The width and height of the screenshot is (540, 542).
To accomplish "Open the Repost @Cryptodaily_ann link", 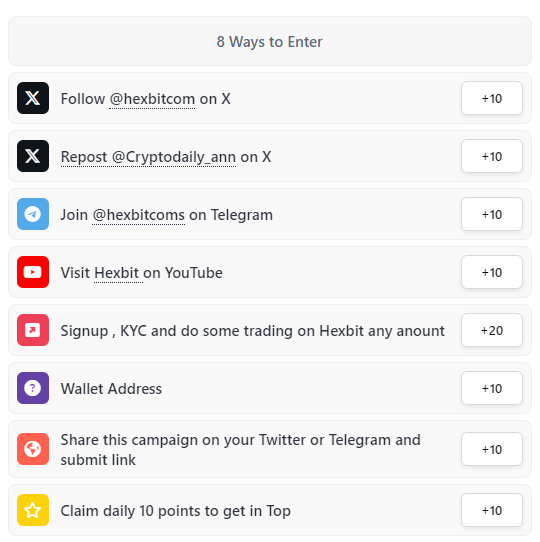I will point(148,157).
